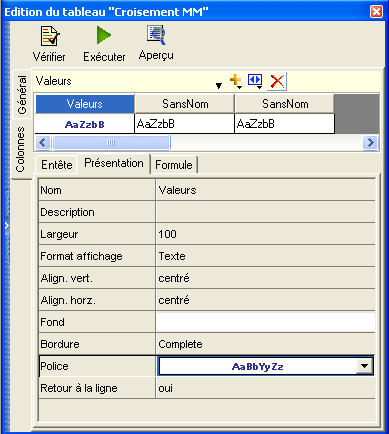The image size is (389, 434).
Task: Click the Fond property label
Action: tap(52, 322)
